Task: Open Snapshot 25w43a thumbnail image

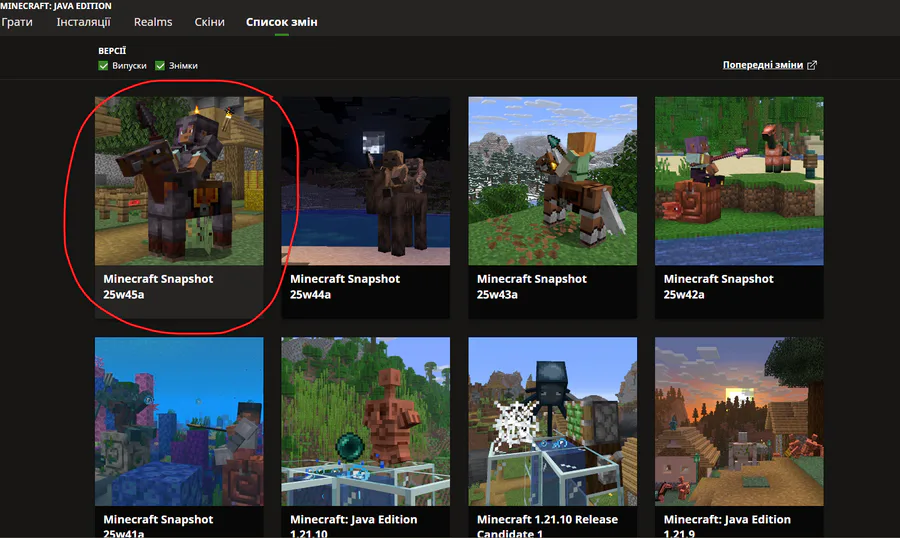Action: (x=553, y=181)
